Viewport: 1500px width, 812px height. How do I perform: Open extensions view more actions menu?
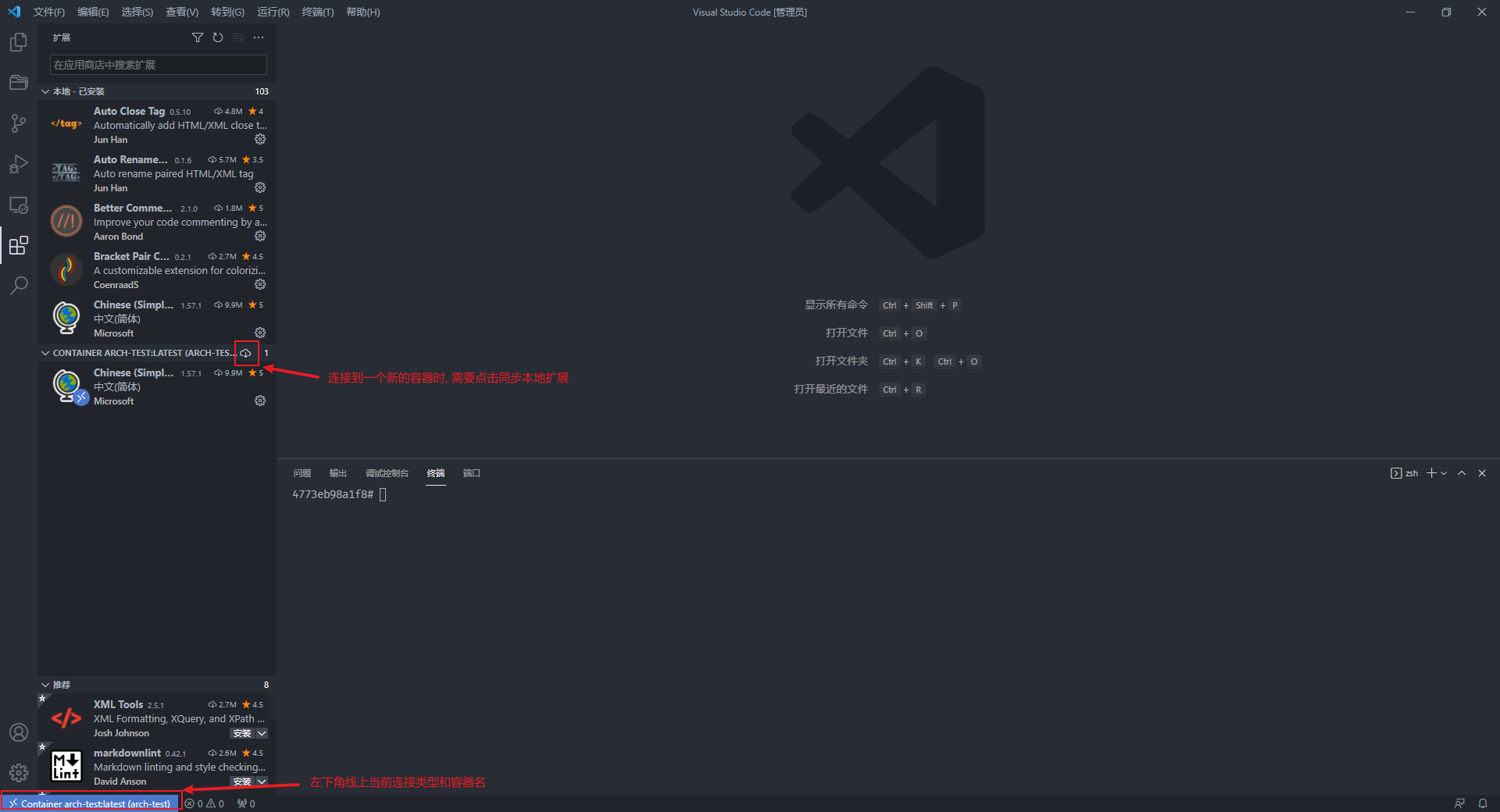259,37
